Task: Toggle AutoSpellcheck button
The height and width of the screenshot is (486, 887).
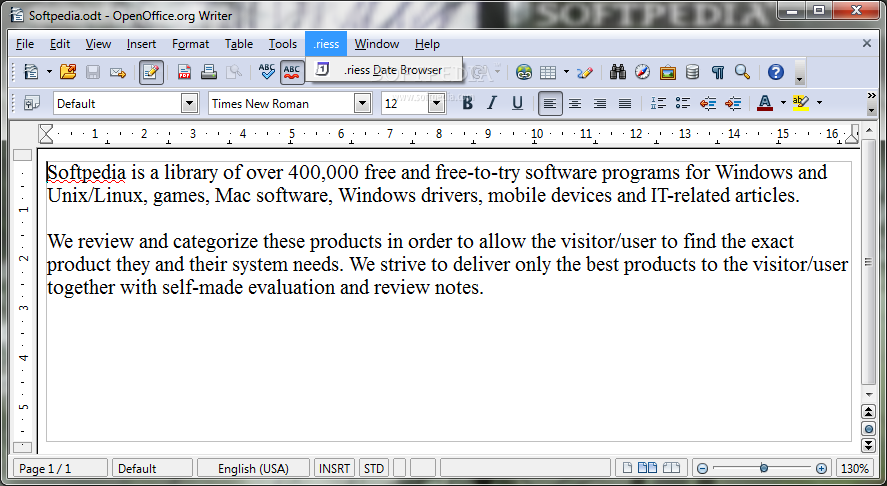Action: (292, 72)
